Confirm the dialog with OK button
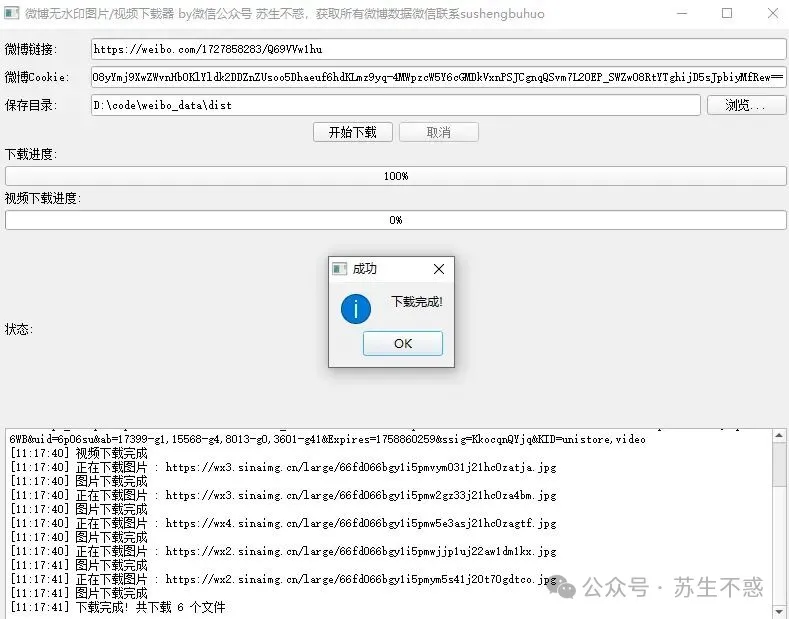 tap(403, 343)
